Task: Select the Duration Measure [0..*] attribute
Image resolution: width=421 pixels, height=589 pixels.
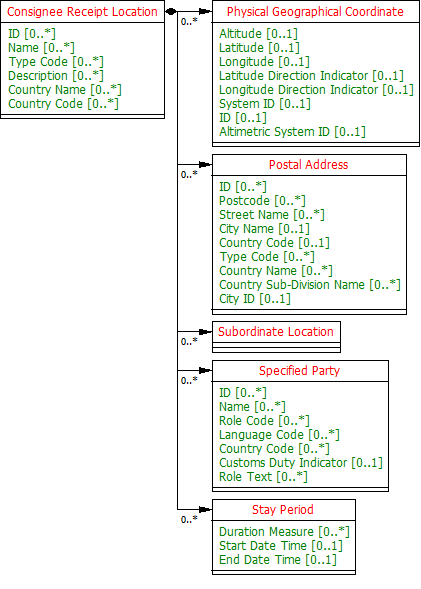Action: click(x=284, y=532)
